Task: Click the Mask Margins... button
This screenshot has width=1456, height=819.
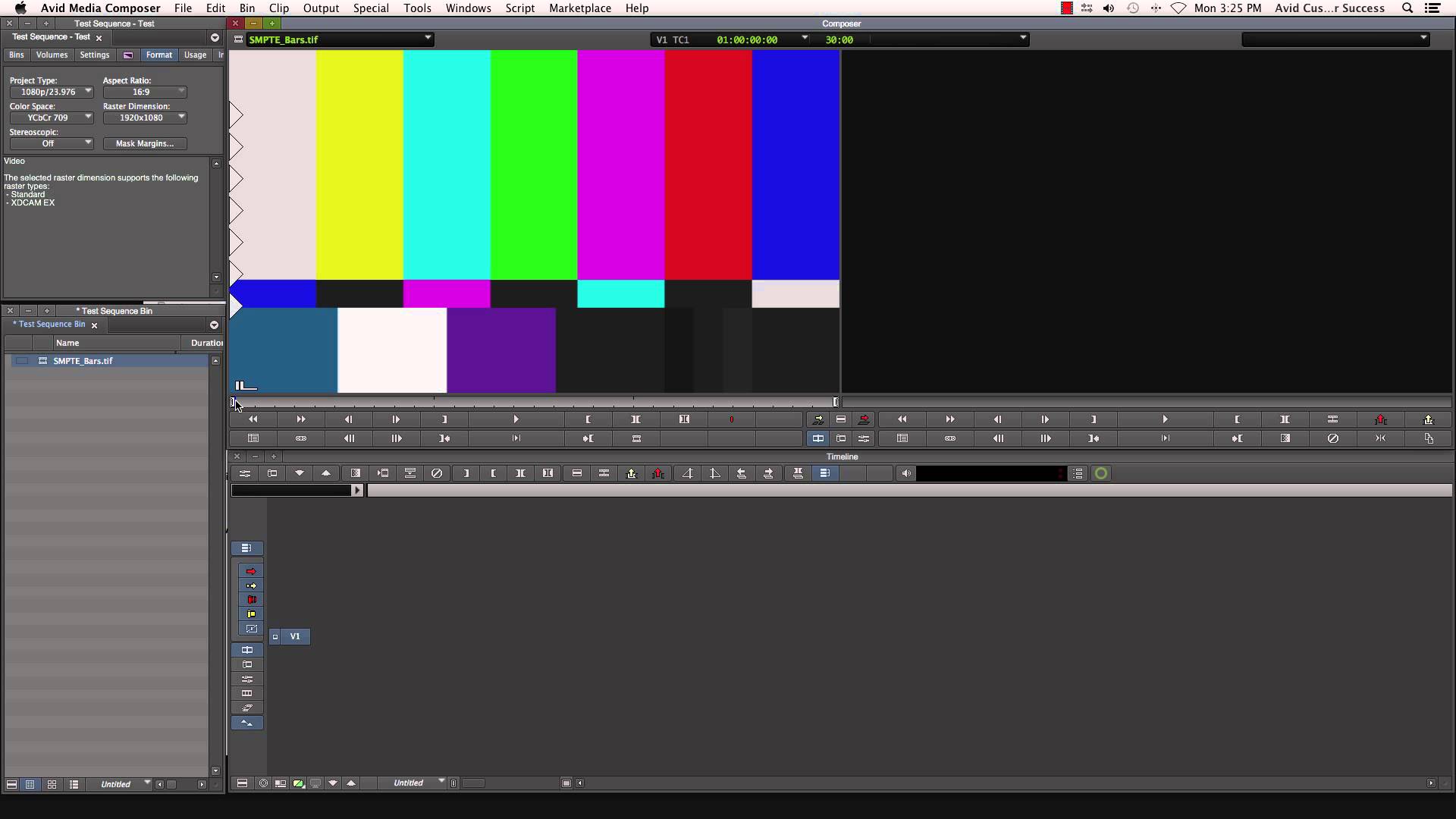Action: click(x=144, y=143)
